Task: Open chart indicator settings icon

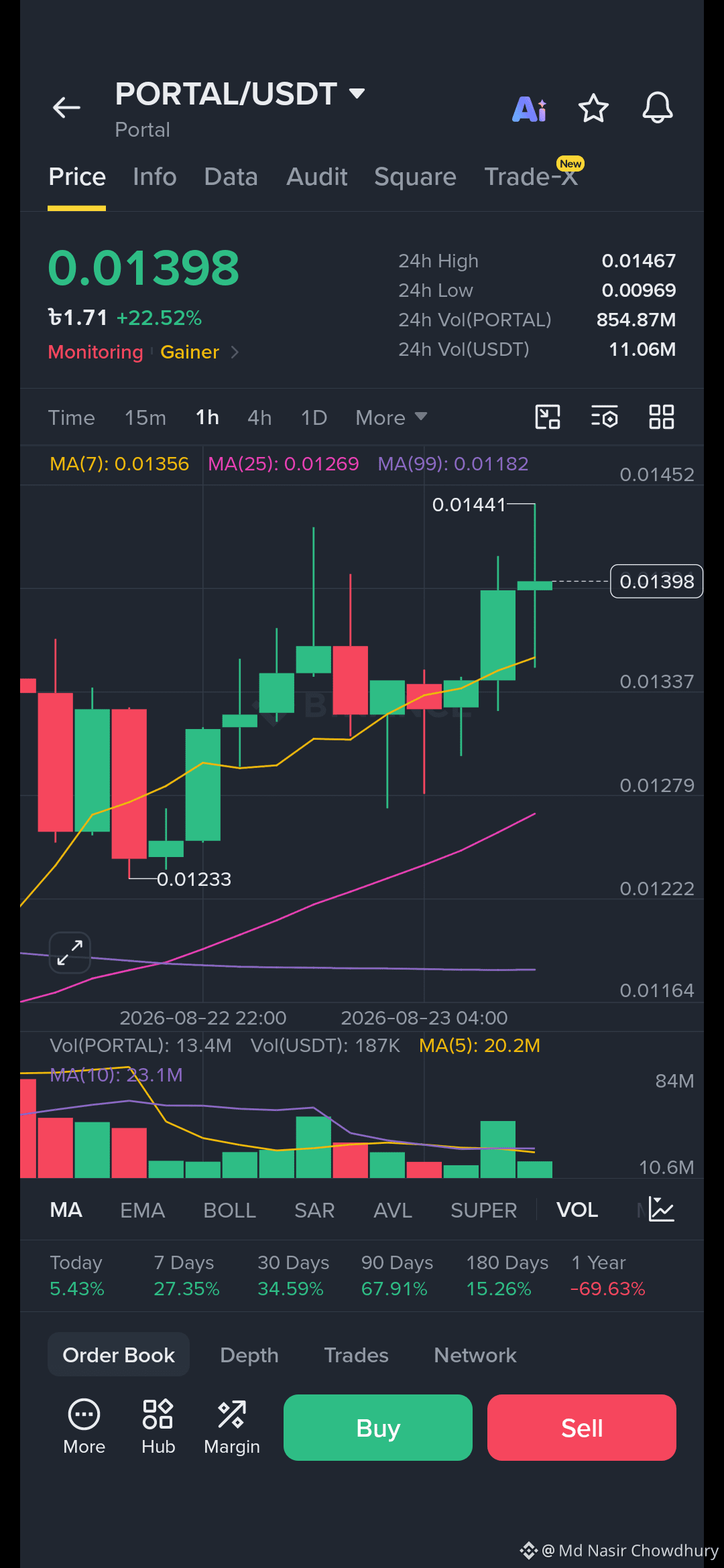Action: (x=605, y=417)
